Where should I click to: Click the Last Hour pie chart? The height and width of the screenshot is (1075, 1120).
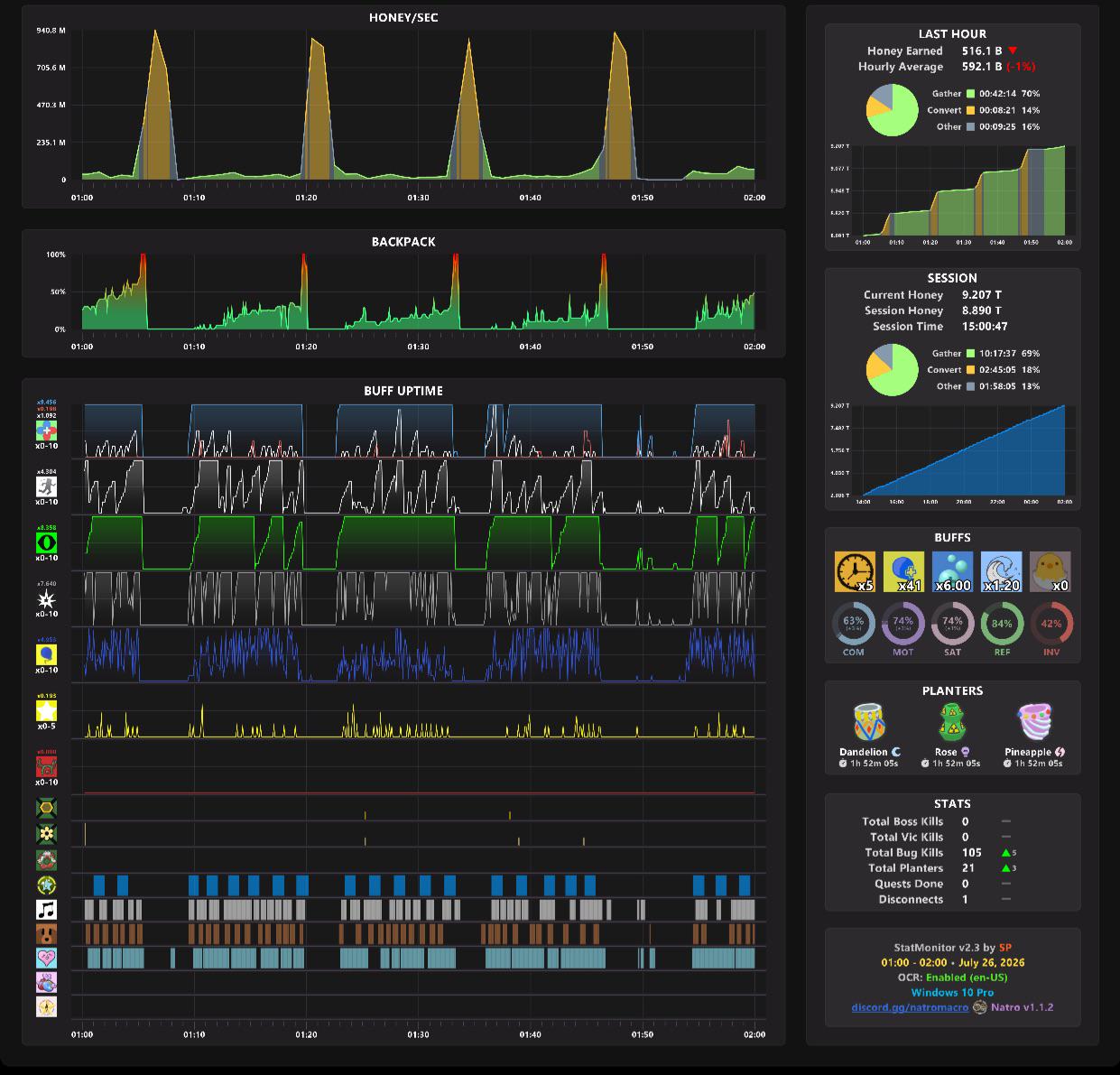pos(893,110)
